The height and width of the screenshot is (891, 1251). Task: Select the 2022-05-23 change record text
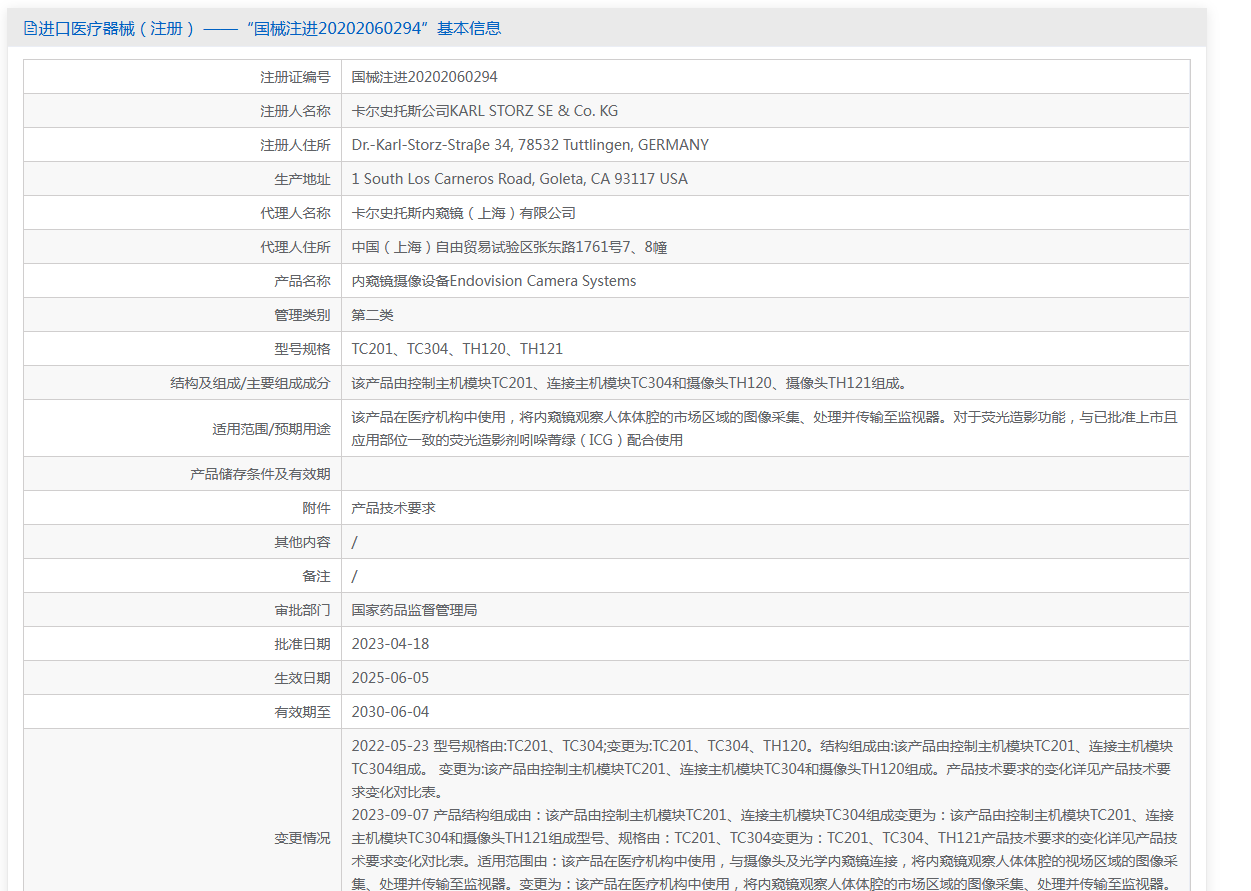coord(762,769)
